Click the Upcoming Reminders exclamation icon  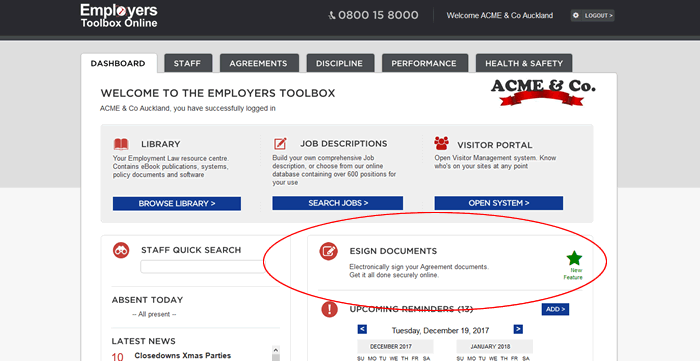(329, 309)
